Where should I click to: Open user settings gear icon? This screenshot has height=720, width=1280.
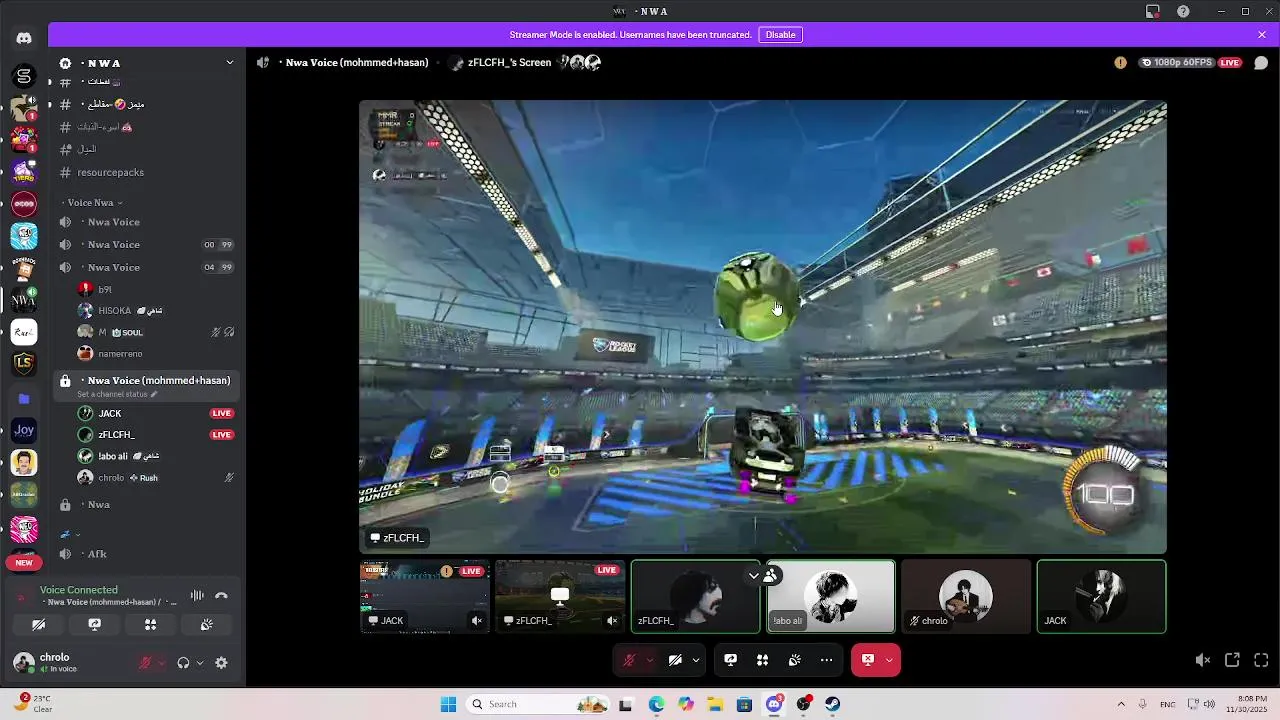221,662
